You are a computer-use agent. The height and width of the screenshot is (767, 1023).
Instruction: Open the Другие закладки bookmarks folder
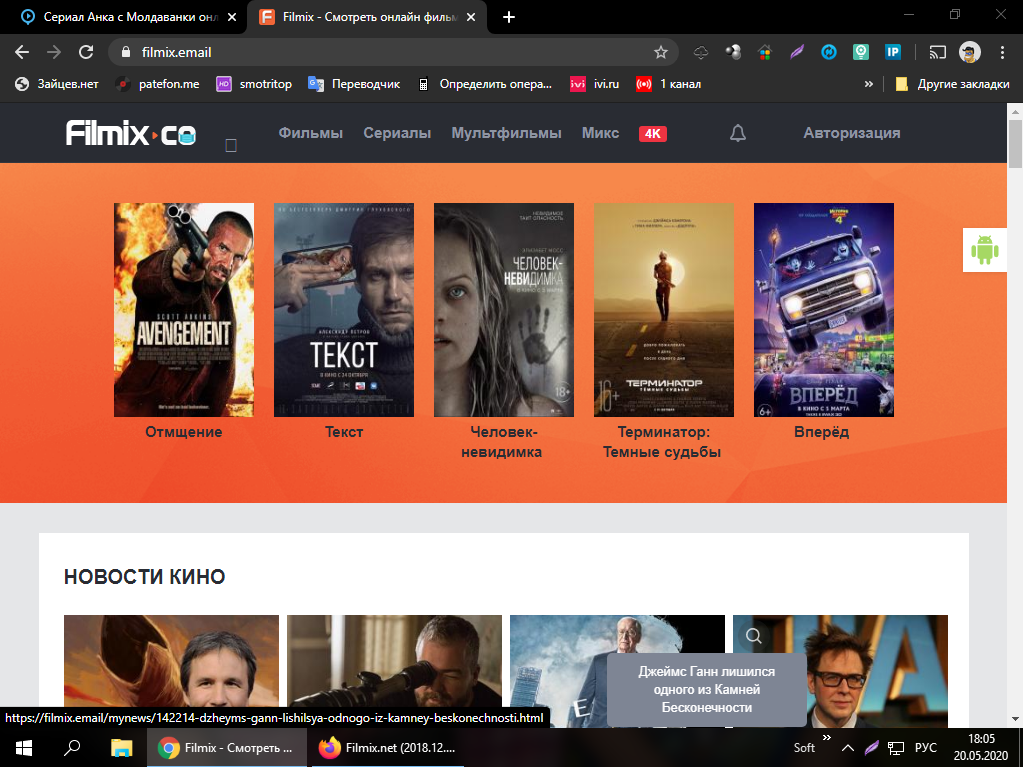(x=952, y=84)
